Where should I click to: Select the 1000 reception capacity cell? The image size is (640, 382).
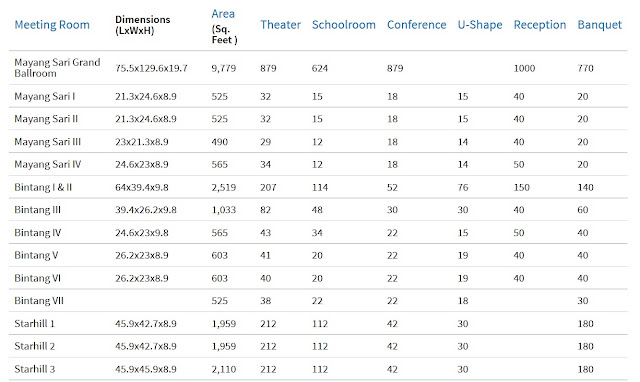[524, 68]
